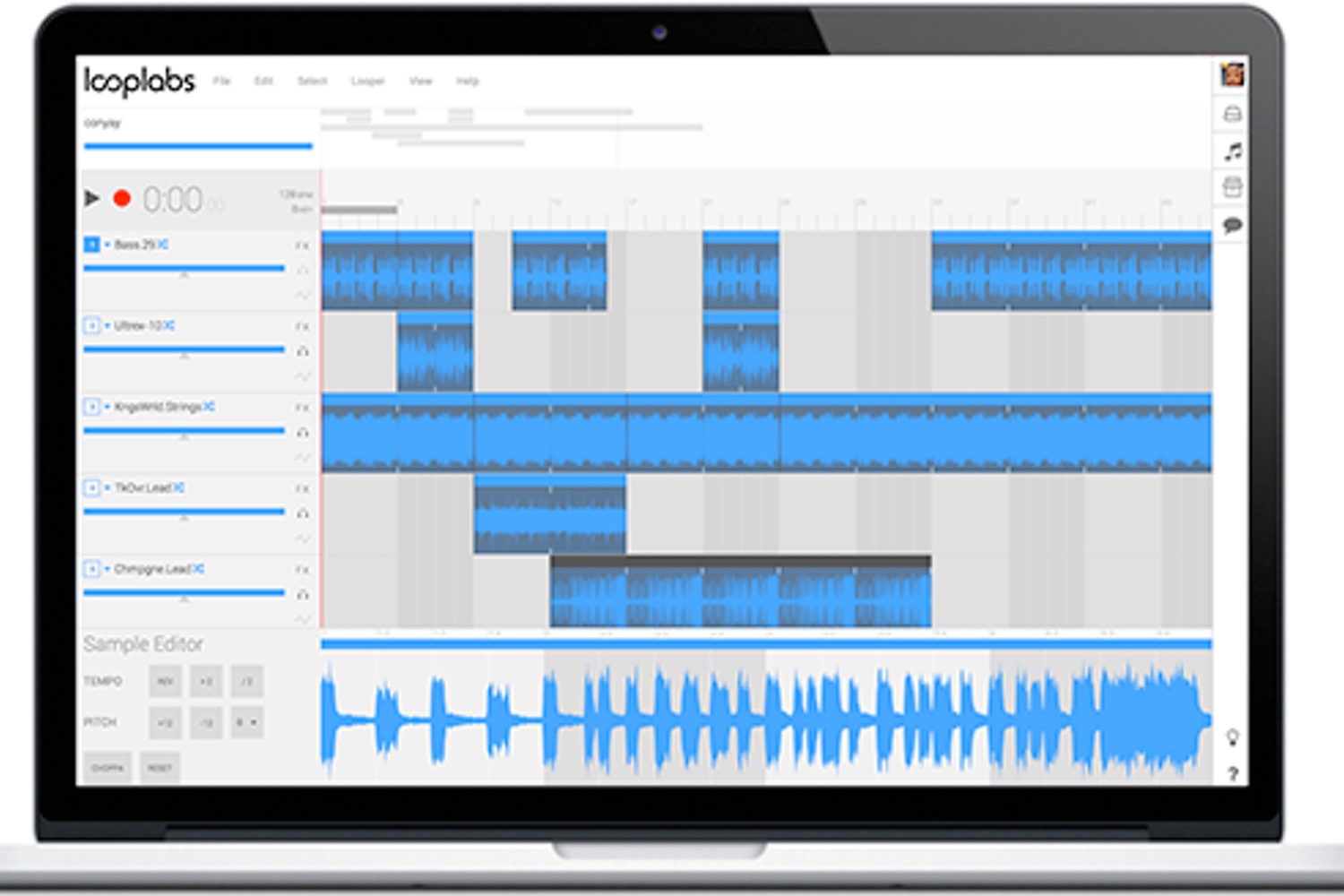Click the waveform icon on Chmpgne Lead track
This screenshot has width=1344, height=896.
coord(303,616)
